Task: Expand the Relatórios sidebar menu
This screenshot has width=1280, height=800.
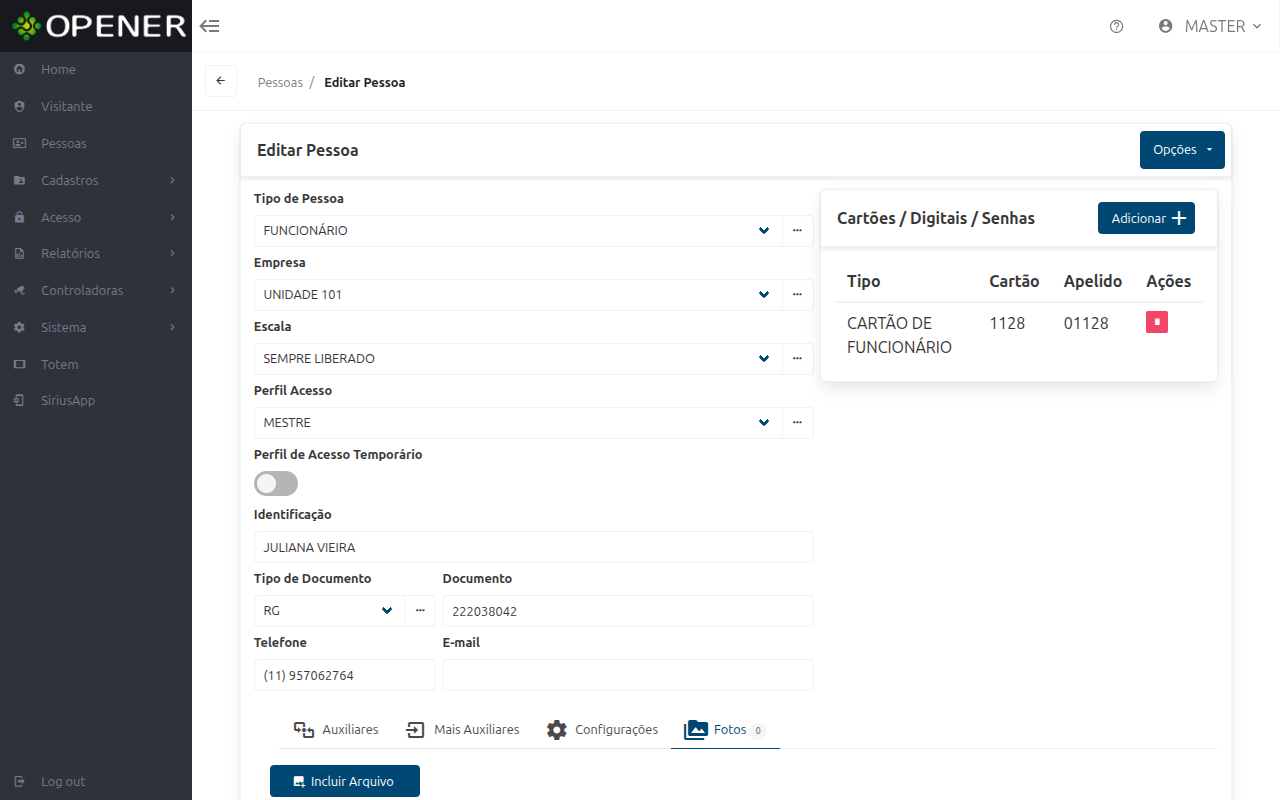Action: pos(96,254)
